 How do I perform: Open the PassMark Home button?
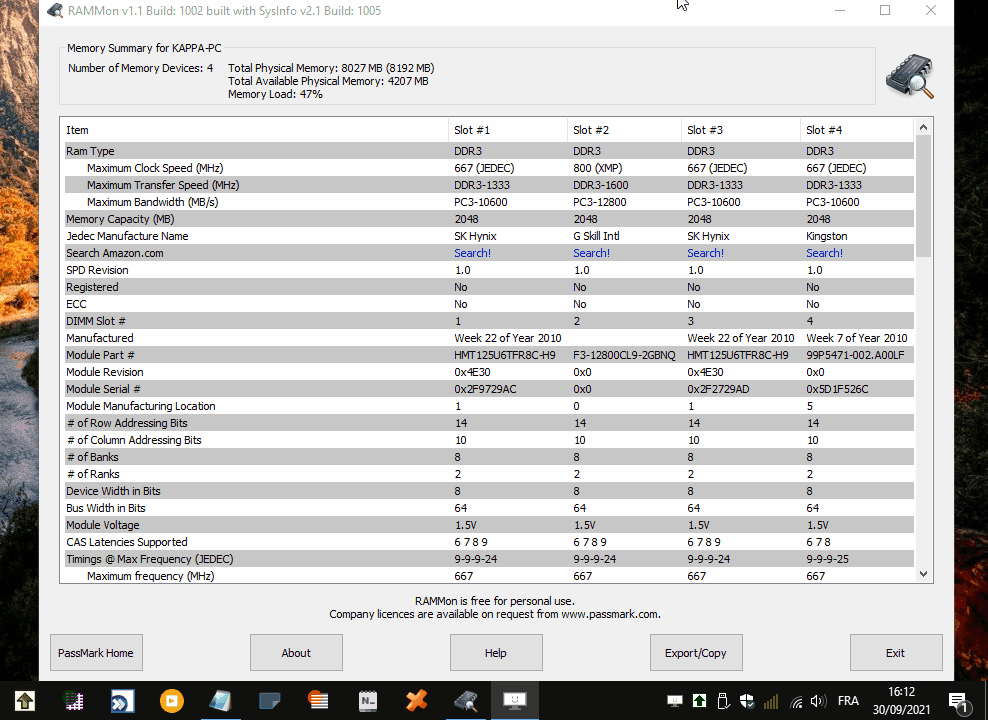pos(96,653)
